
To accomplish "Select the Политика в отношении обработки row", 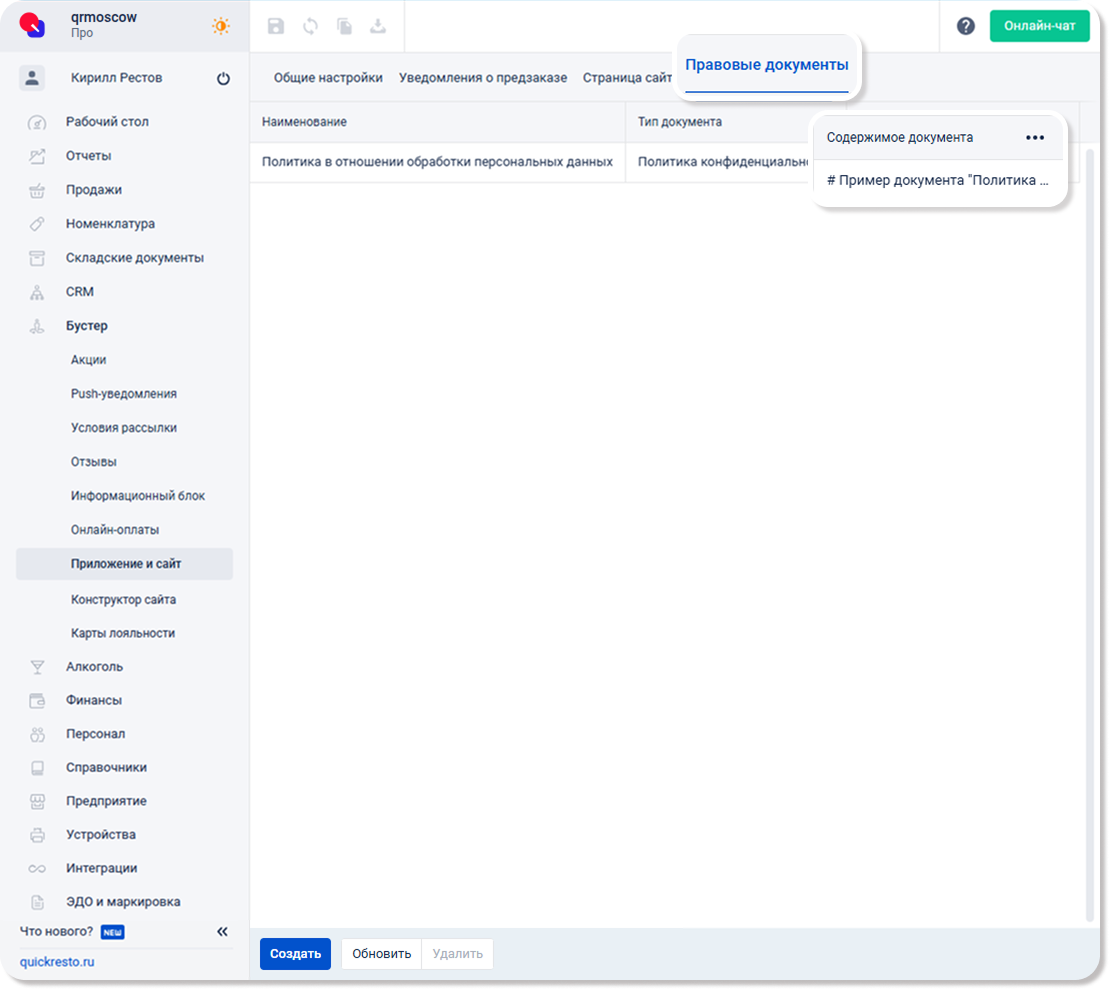I will pos(437,162).
